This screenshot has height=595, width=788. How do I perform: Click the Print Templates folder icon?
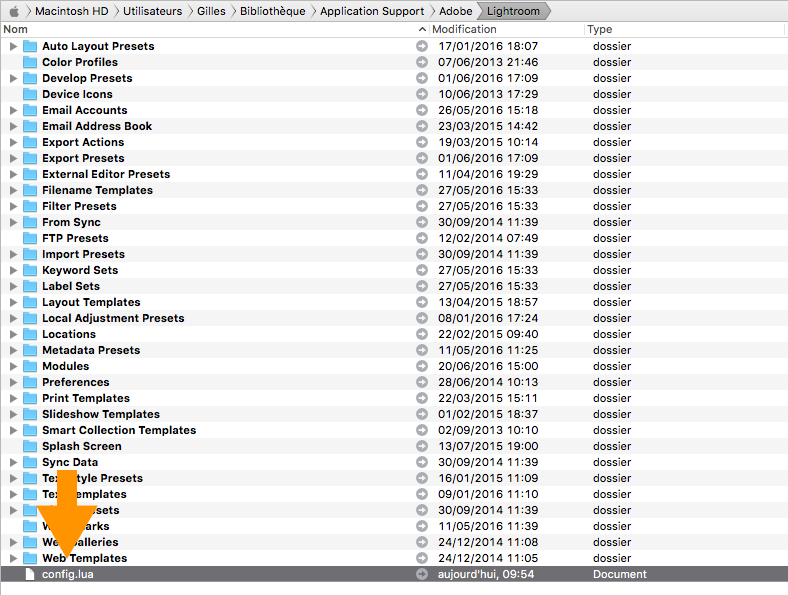[x=30, y=398]
